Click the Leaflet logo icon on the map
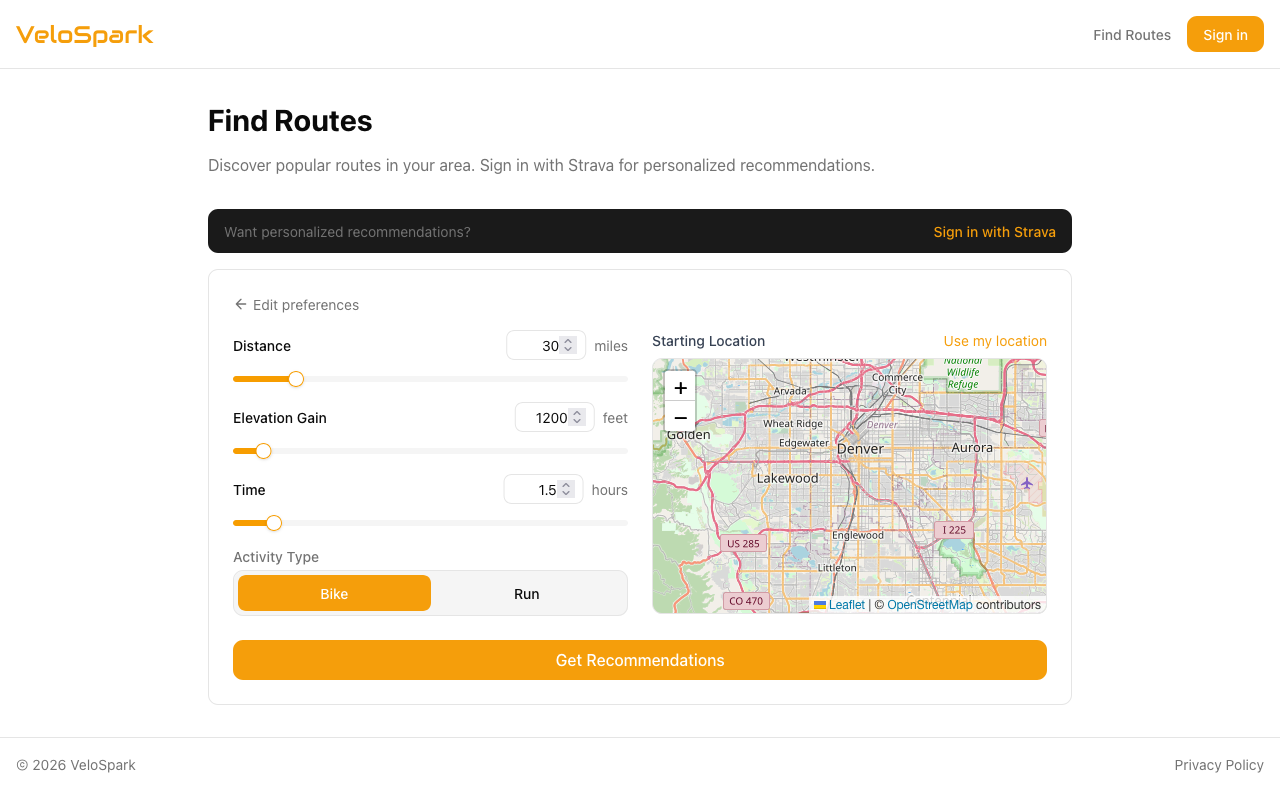The width and height of the screenshot is (1280, 790). 820,604
